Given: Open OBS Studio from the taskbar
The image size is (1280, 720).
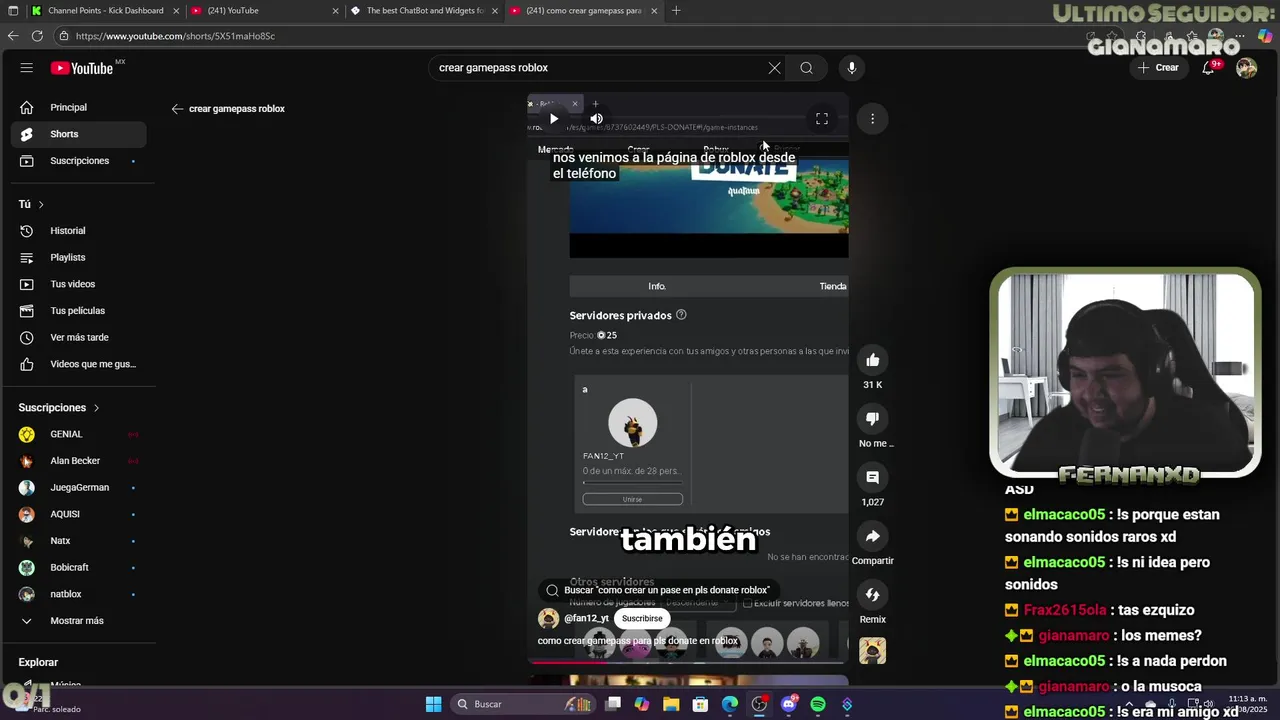Looking at the screenshot, I should click(760, 705).
